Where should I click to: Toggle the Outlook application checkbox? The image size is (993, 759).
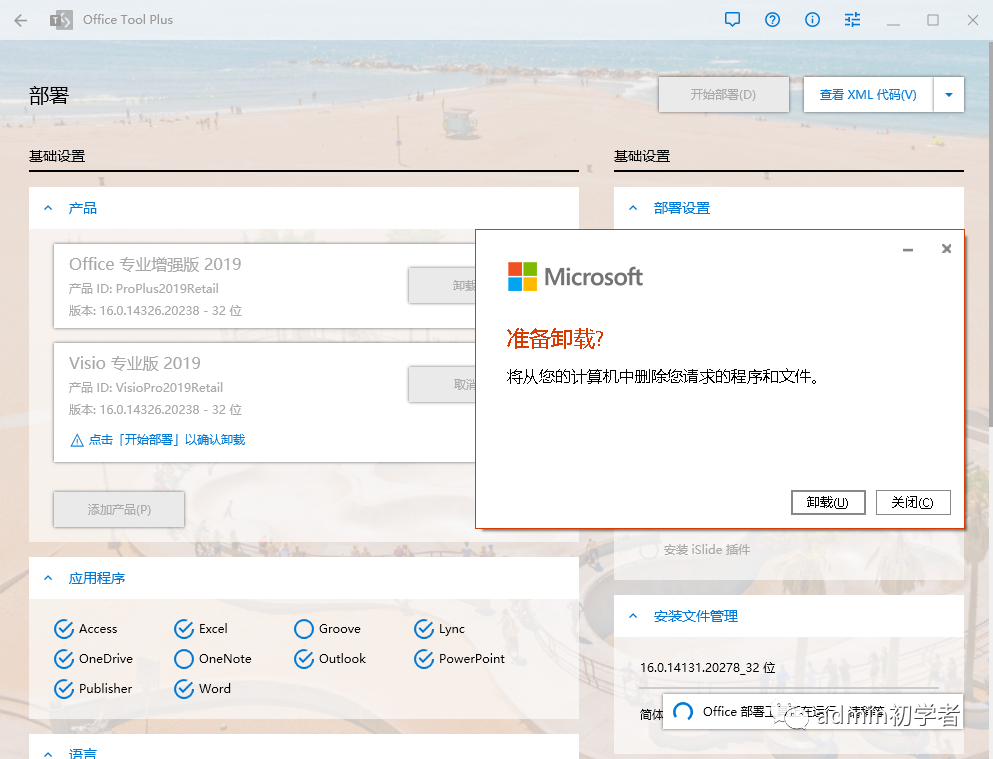click(304, 659)
